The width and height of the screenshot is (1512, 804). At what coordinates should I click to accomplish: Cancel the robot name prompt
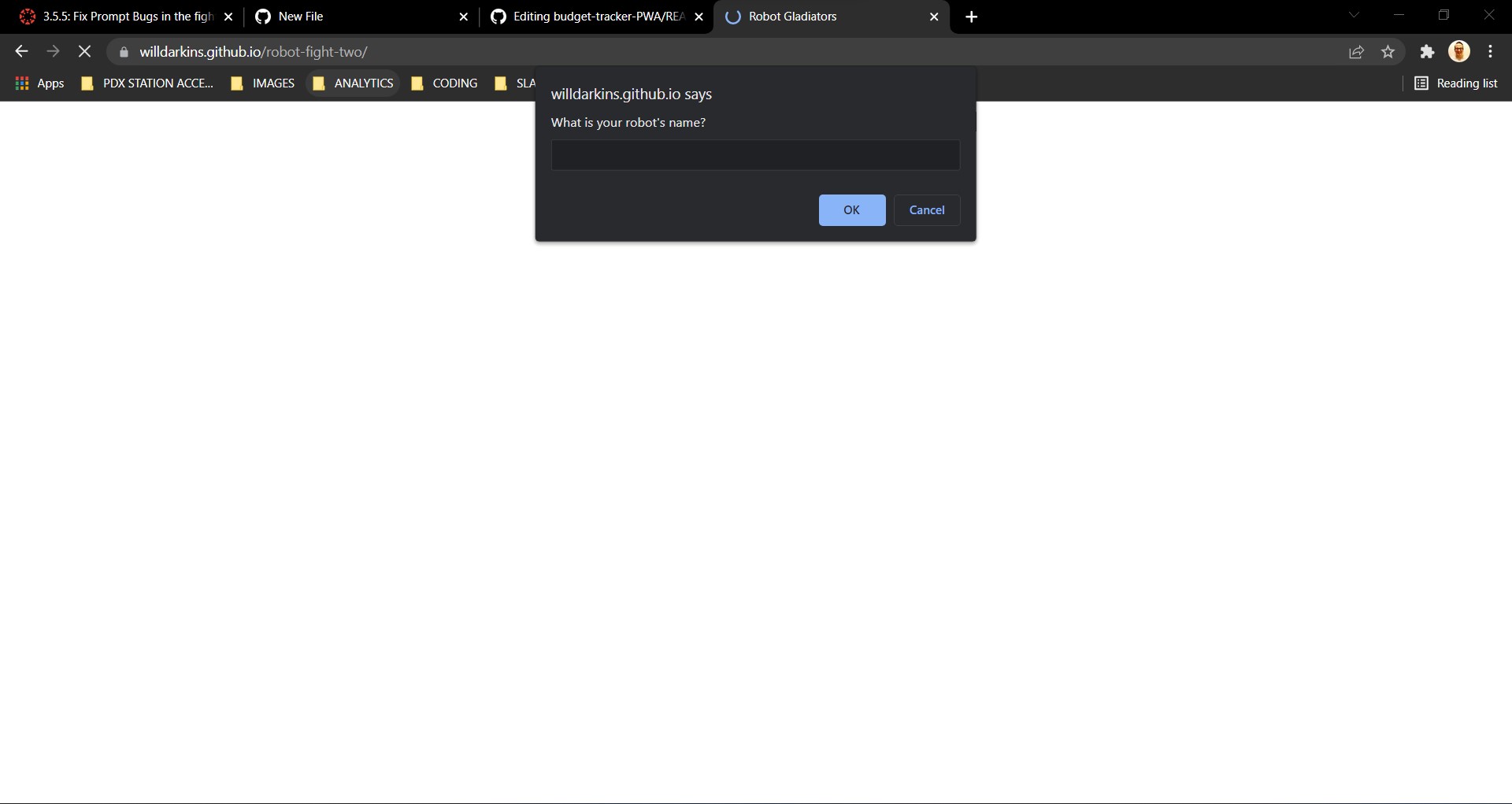(x=926, y=210)
